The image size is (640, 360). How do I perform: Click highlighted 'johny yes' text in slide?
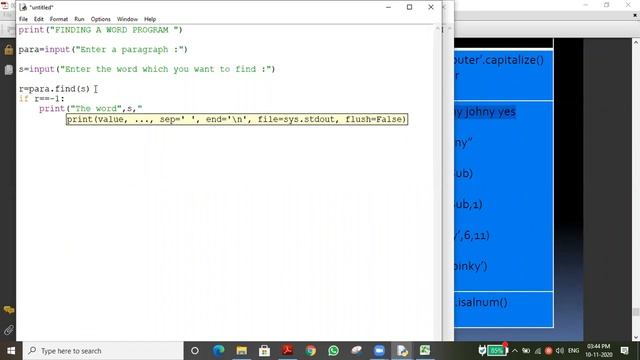(490, 112)
